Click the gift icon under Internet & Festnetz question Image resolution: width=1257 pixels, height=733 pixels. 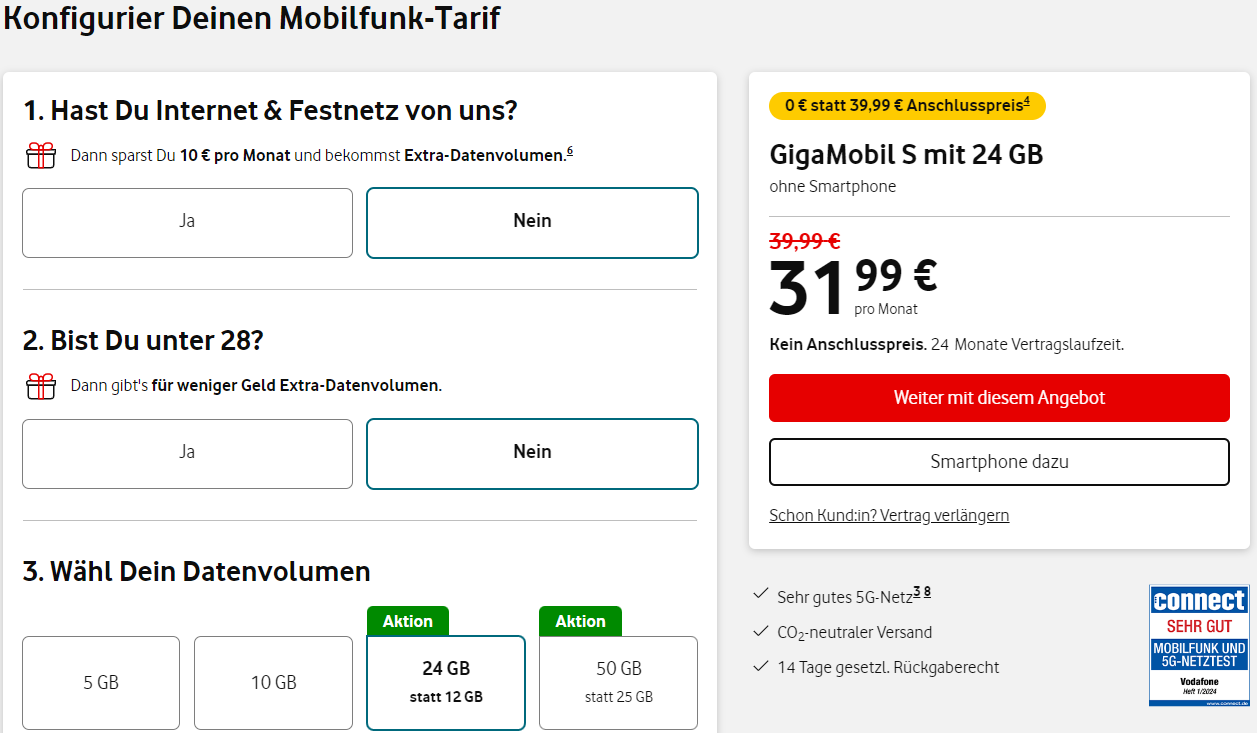pyautogui.click(x=41, y=156)
